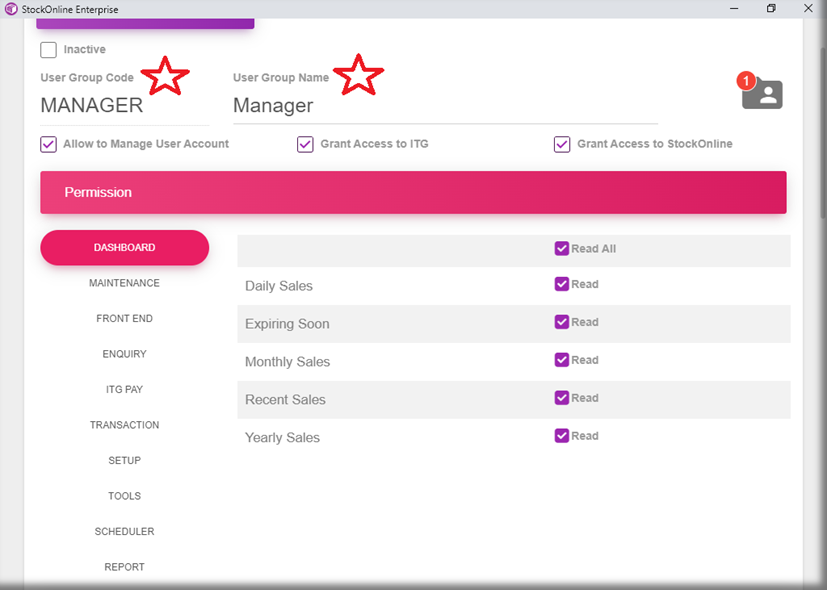Click the User Group Name field
Screen dimensions: 827x590
[440, 106]
